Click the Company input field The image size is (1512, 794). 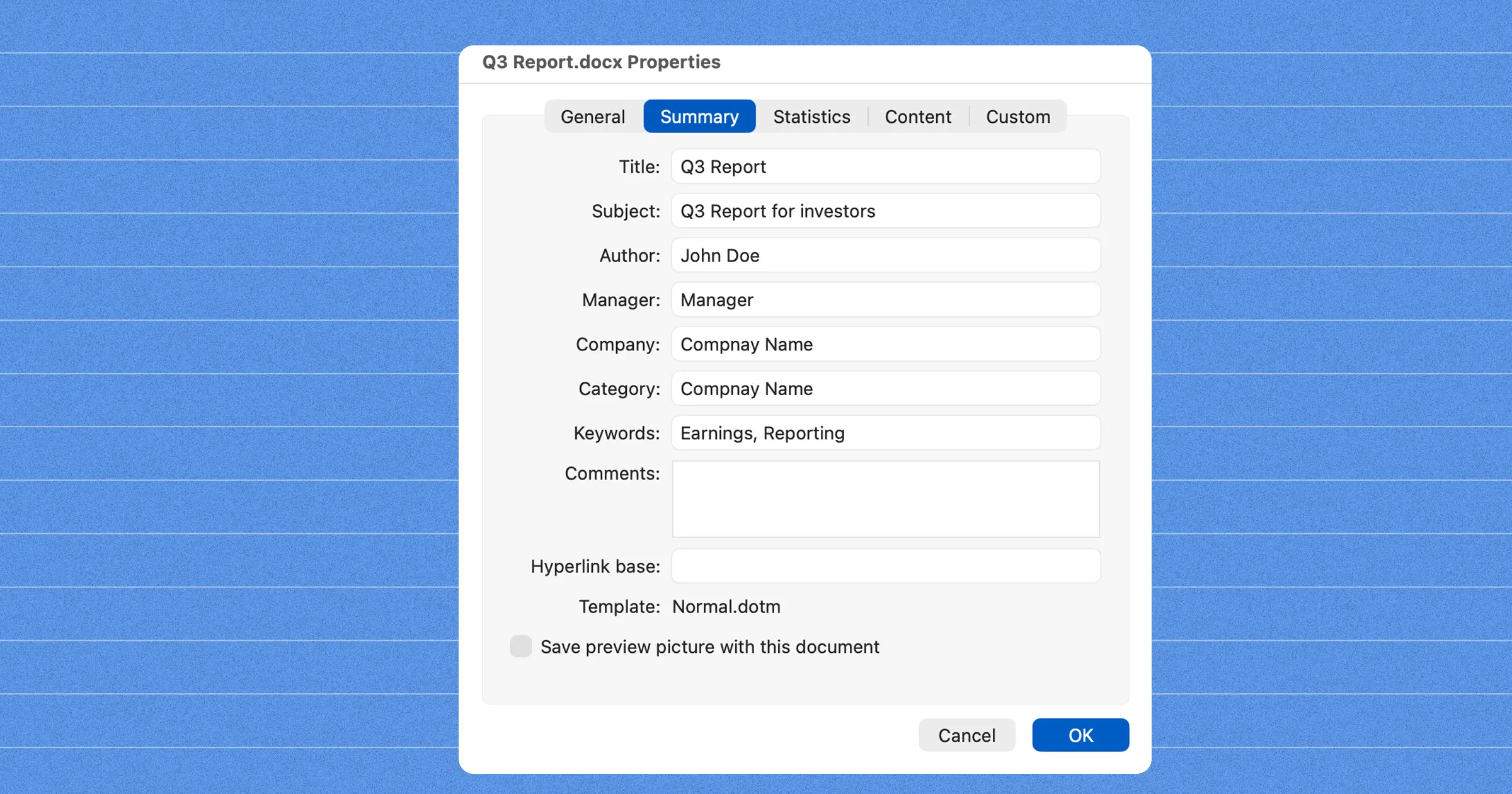click(x=886, y=344)
